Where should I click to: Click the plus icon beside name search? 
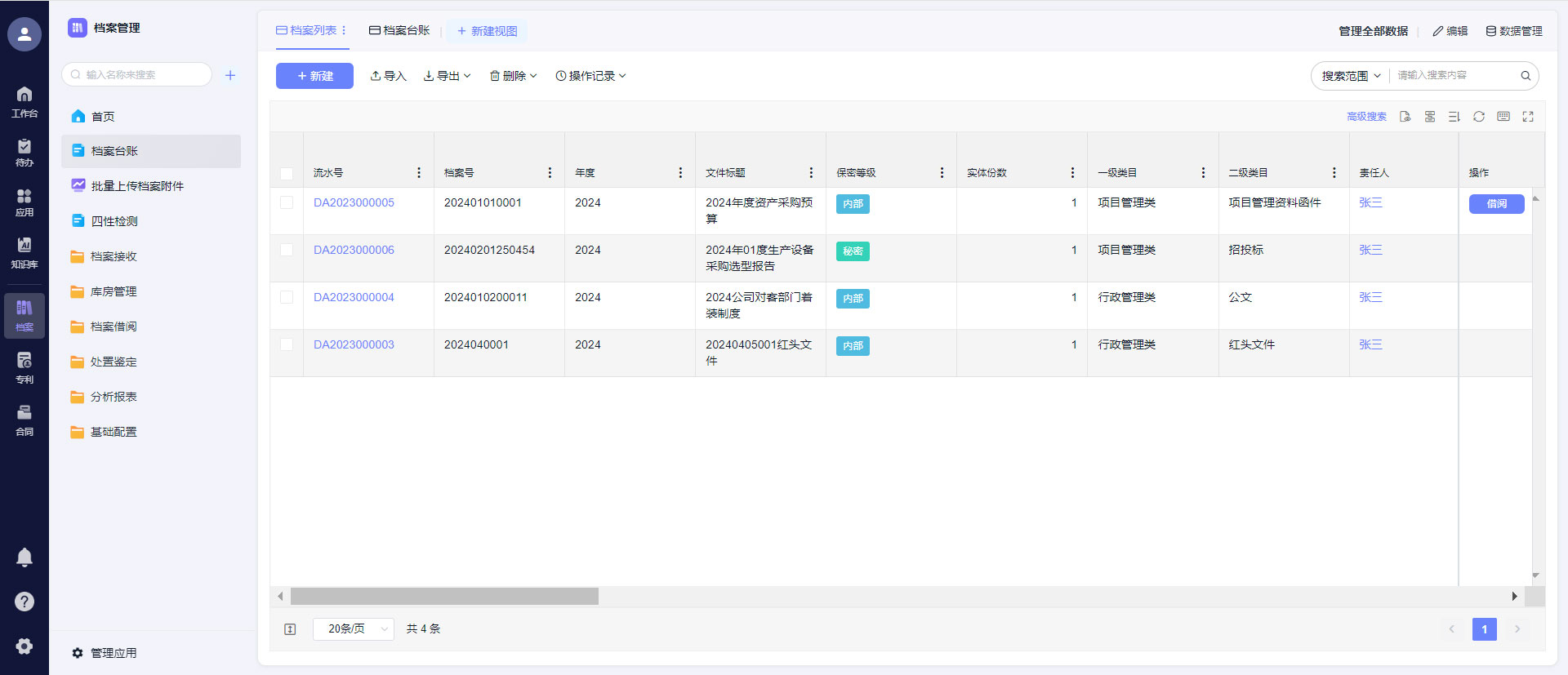point(230,75)
